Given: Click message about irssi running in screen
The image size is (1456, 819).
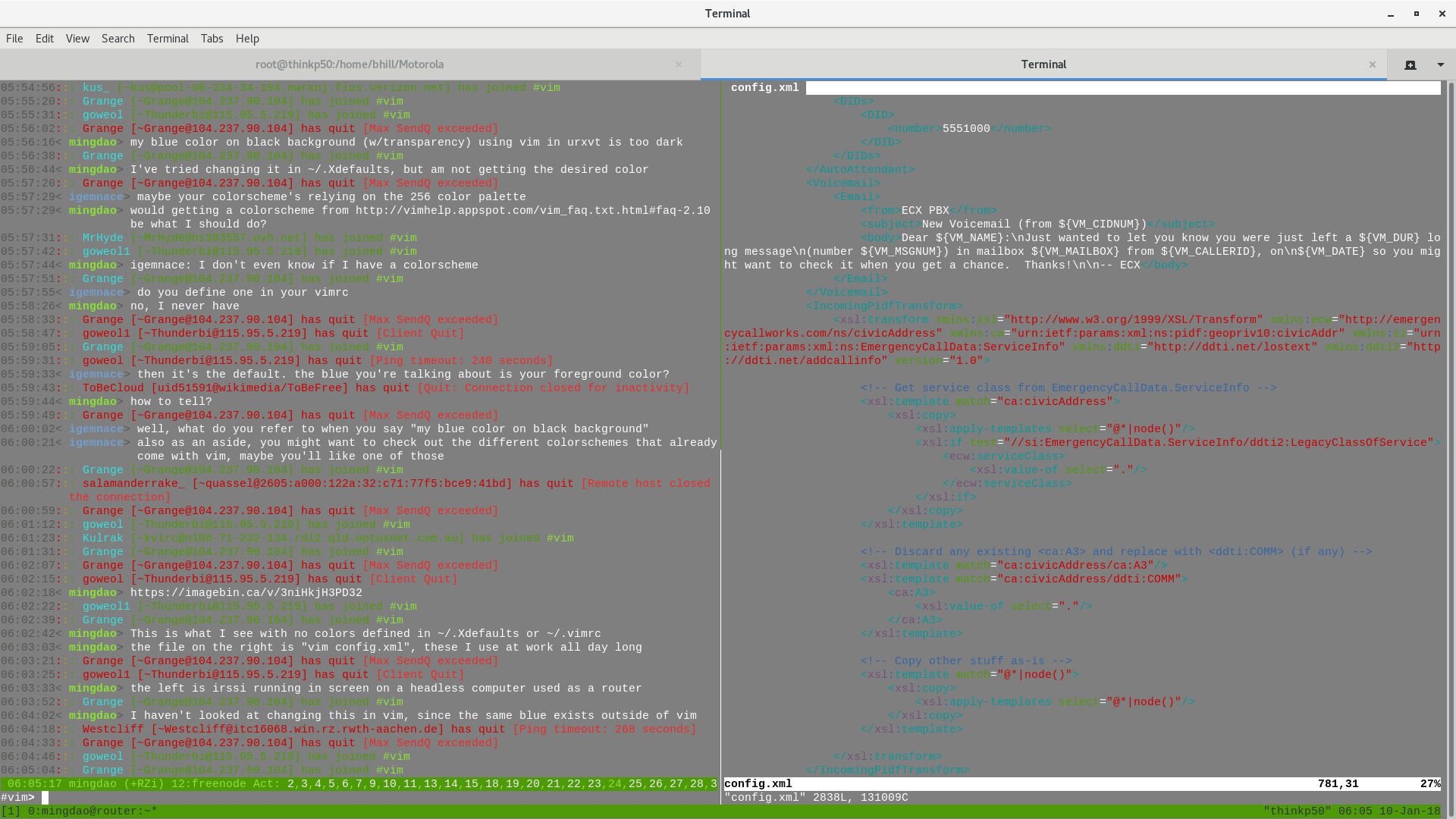Looking at the screenshot, I should tap(386, 689).
